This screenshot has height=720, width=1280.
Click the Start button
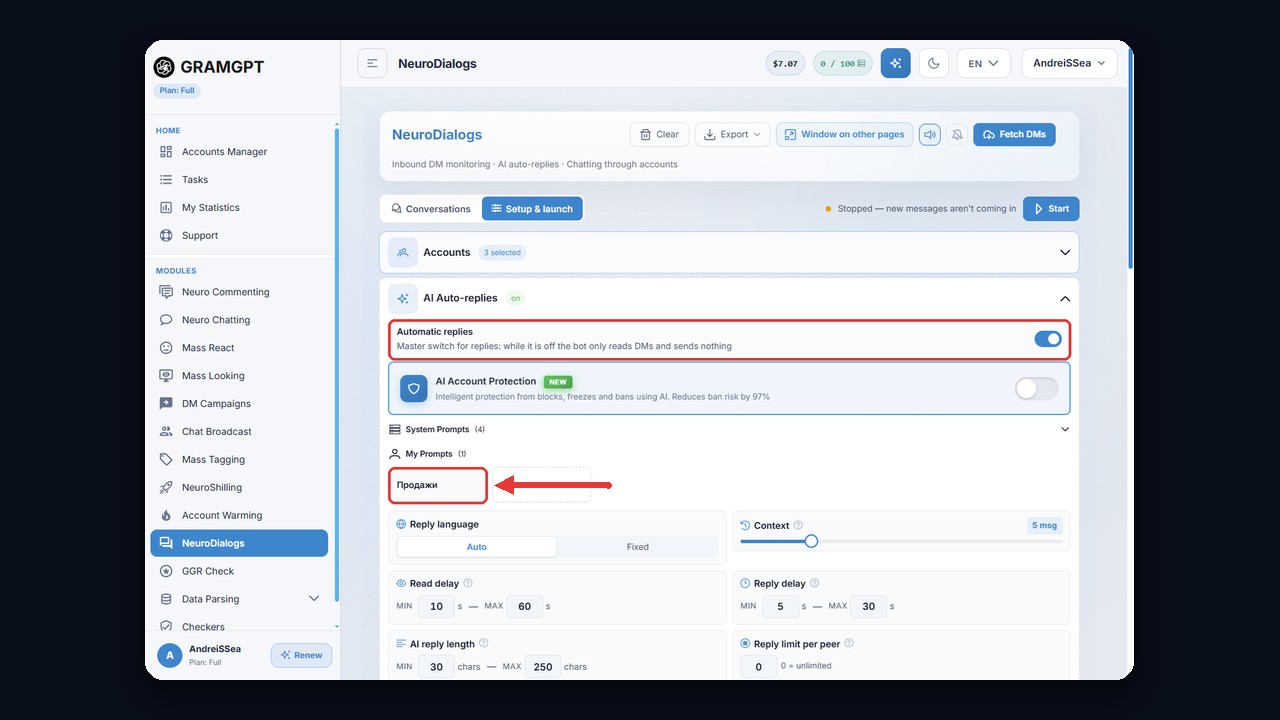[x=1051, y=209]
